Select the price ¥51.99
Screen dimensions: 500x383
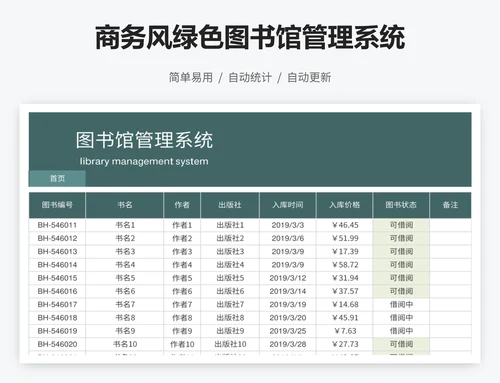tap(345, 238)
